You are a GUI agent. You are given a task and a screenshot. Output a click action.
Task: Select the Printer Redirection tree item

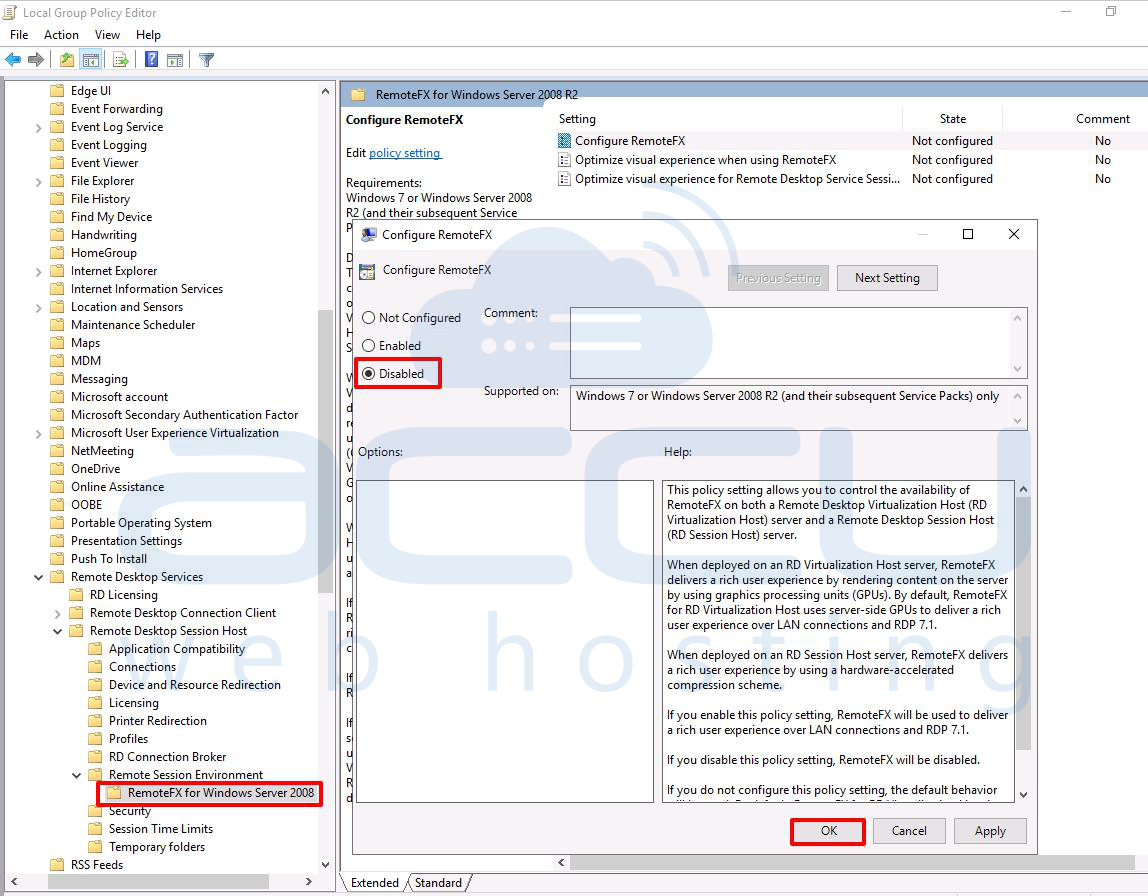(157, 721)
